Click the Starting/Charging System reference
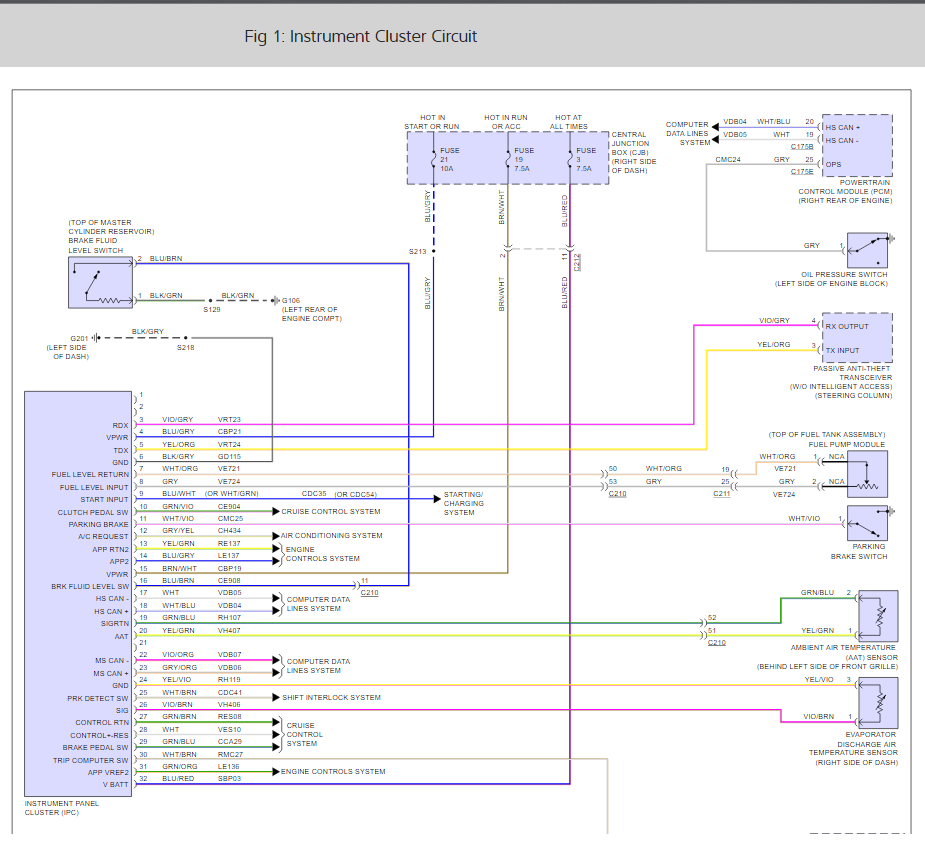This screenshot has height=851, width=925. [x=463, y=503]
